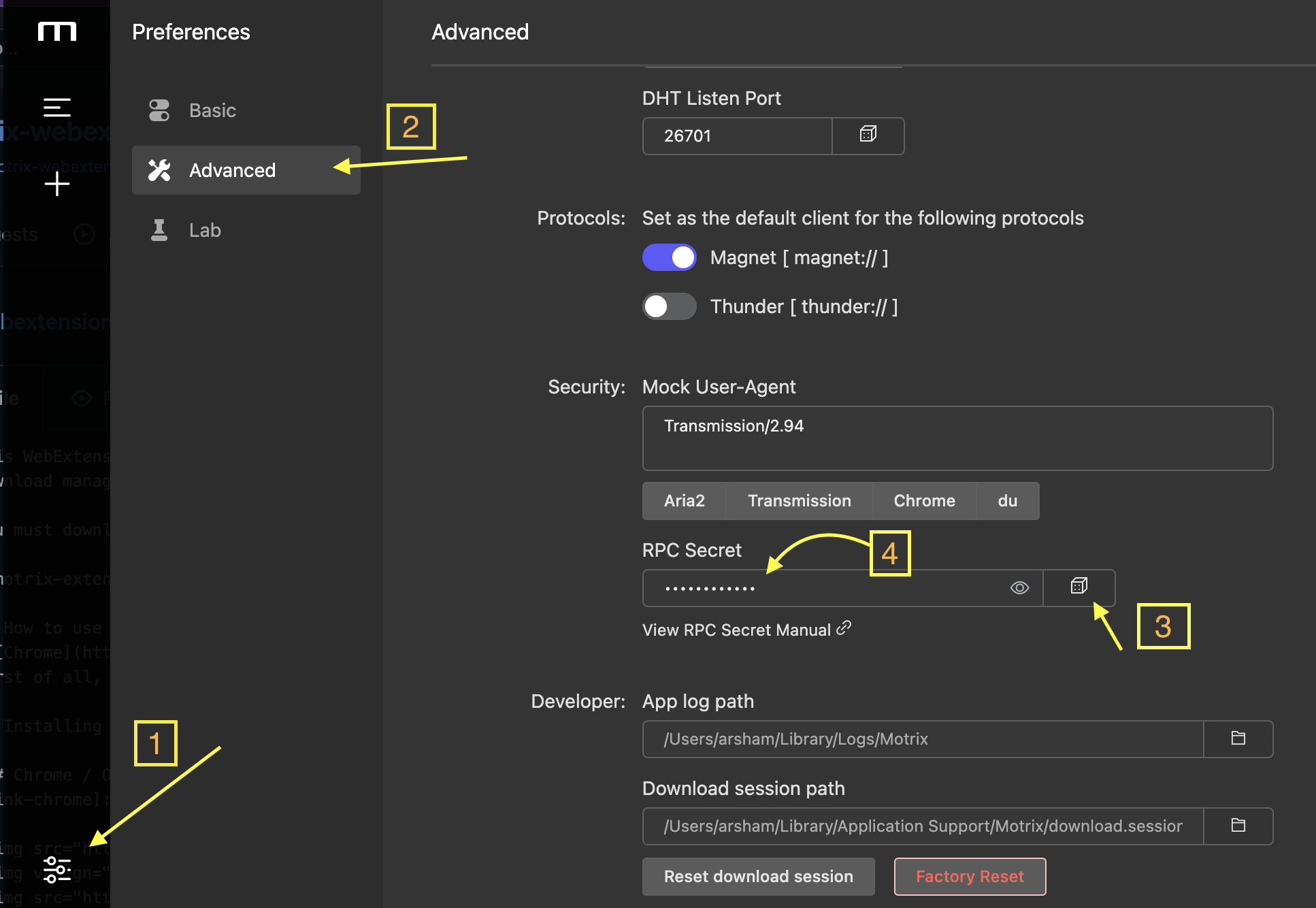Viewport: 1316px width, 908px height.
Task: Open the Lab preferences tab
Action: point(205,230)
